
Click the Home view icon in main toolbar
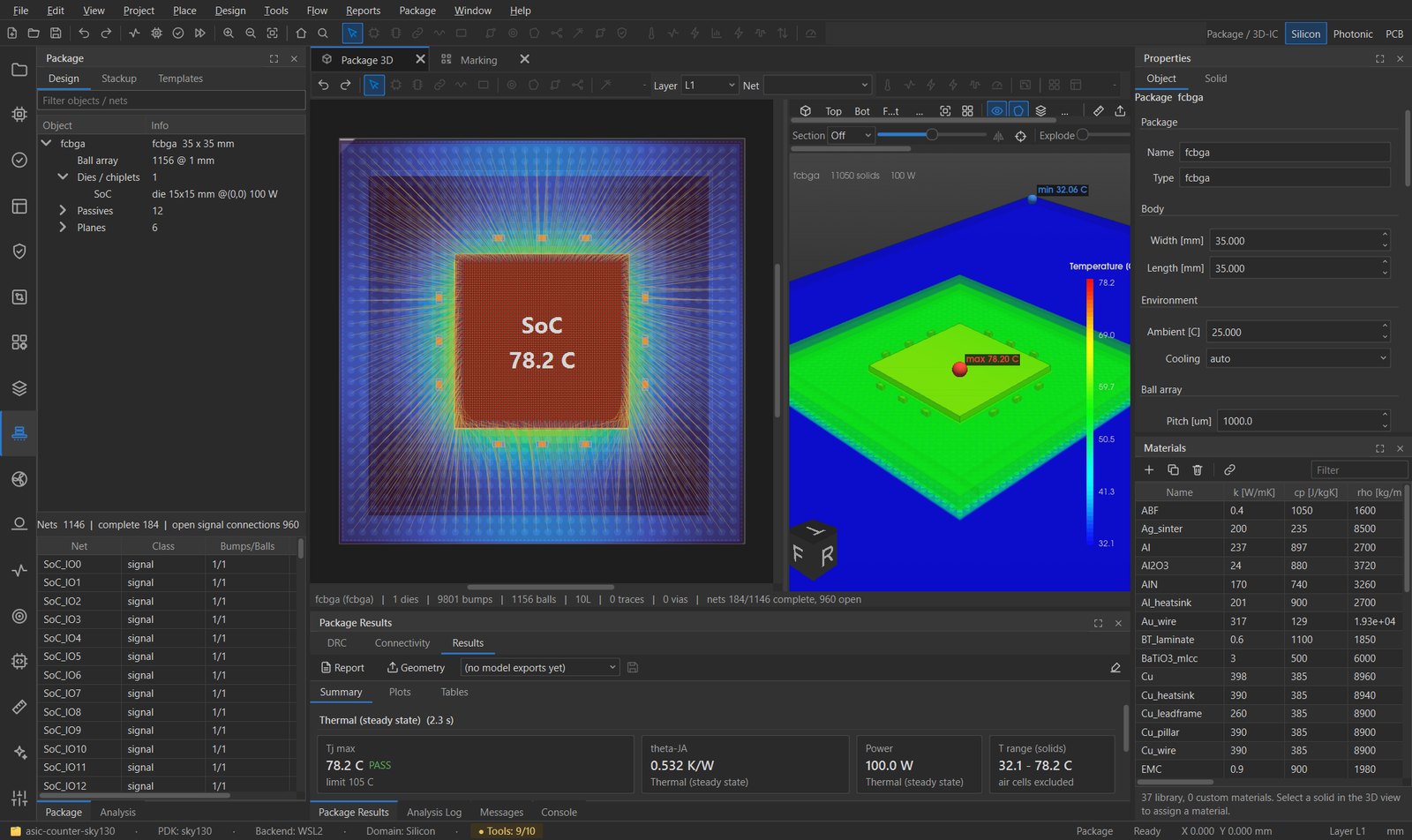click(x=301, y=34)
